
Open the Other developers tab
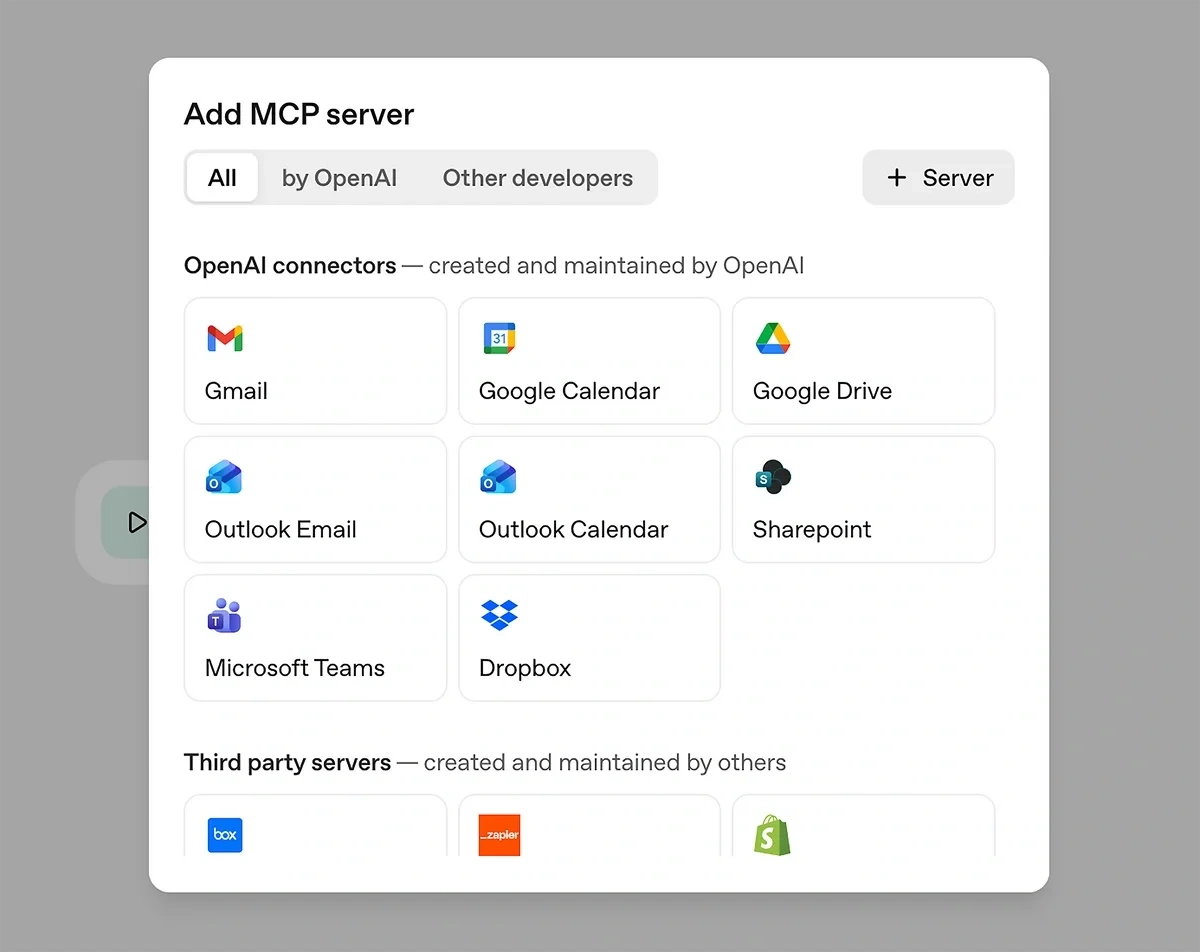pyautogui.click(x=537, y=177)
